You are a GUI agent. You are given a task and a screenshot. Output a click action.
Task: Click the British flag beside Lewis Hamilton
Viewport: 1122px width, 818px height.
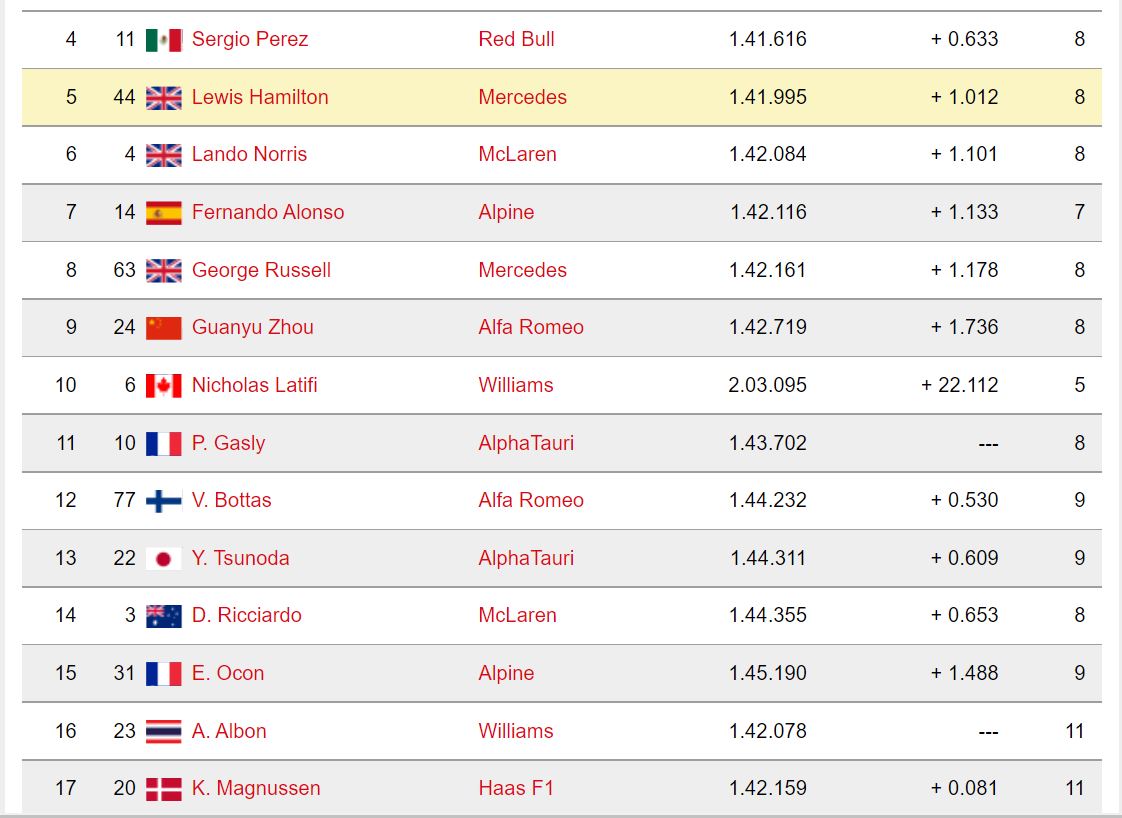(163, 97)
